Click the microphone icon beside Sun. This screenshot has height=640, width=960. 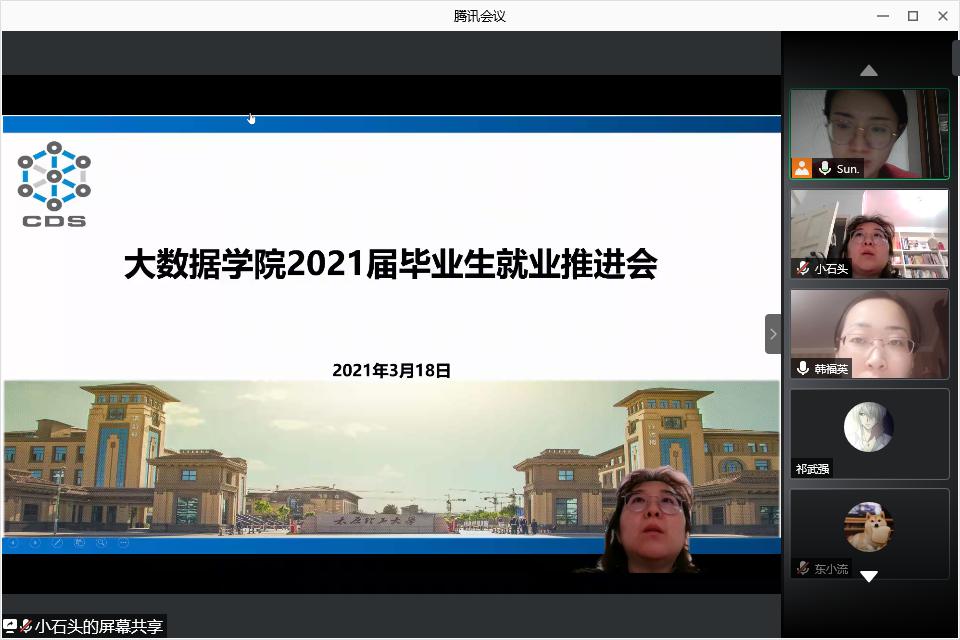pos(825,169)
